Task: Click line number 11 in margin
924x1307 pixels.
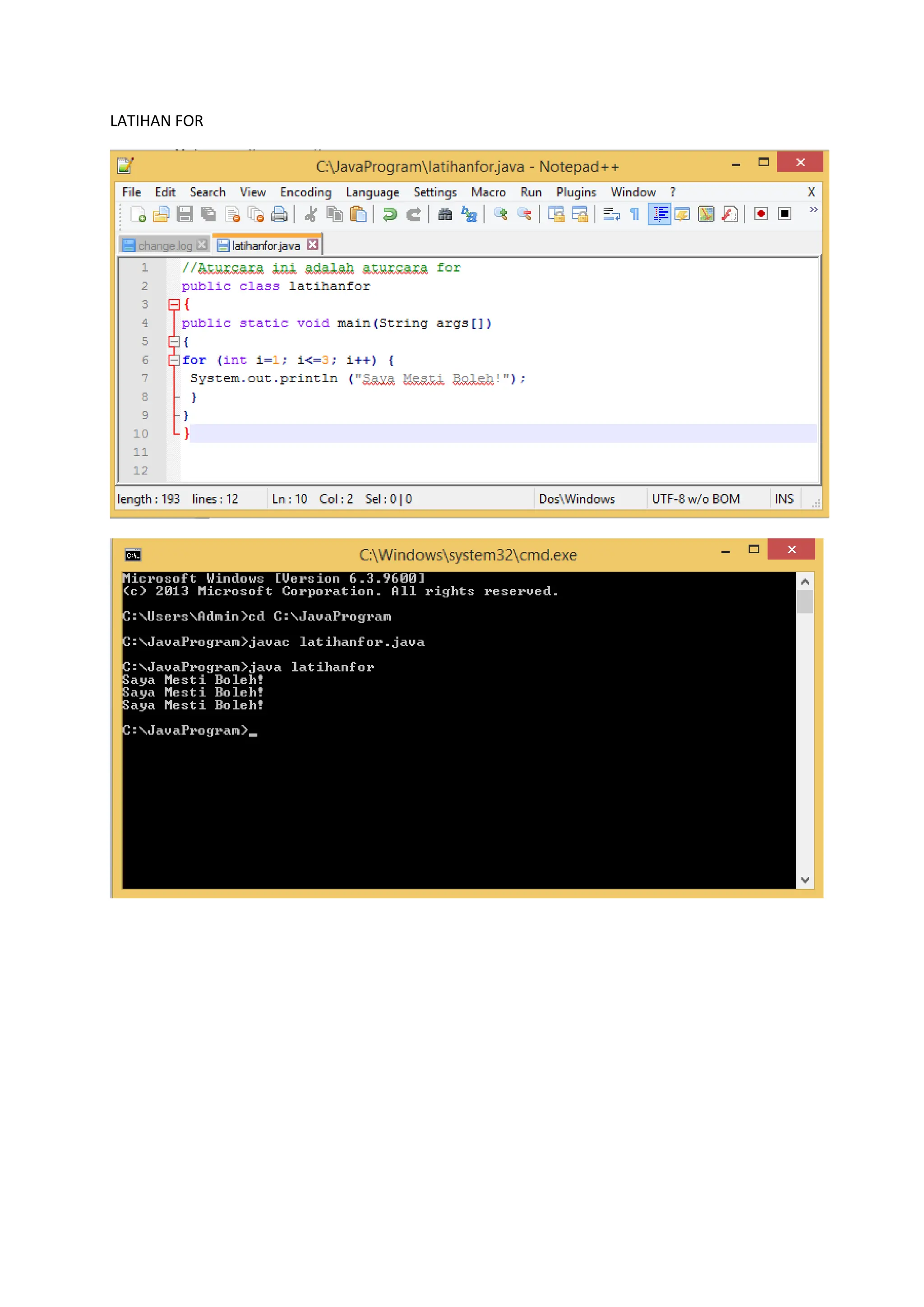Action: 140,453
